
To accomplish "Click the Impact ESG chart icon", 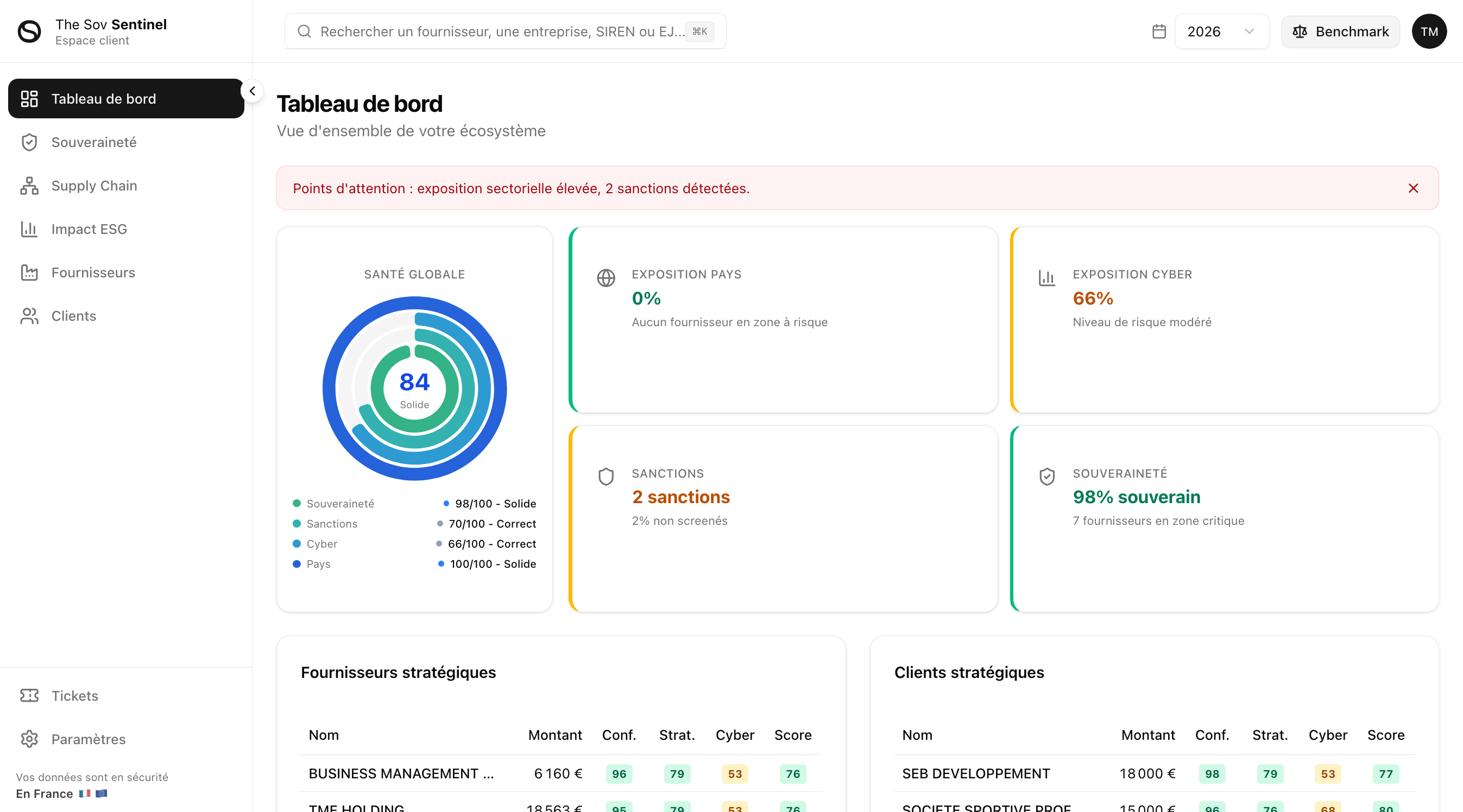I will pos(29,229).
